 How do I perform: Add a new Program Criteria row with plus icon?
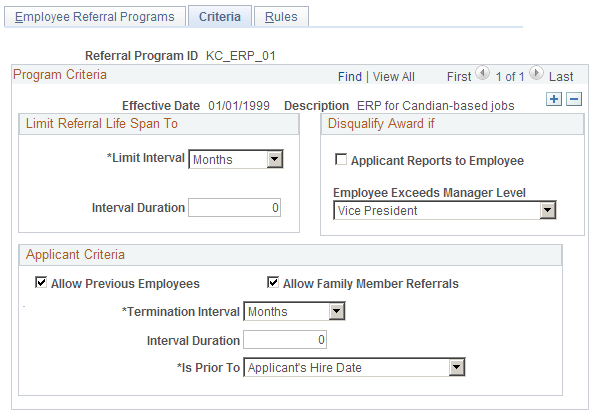[x=554, y=99]
